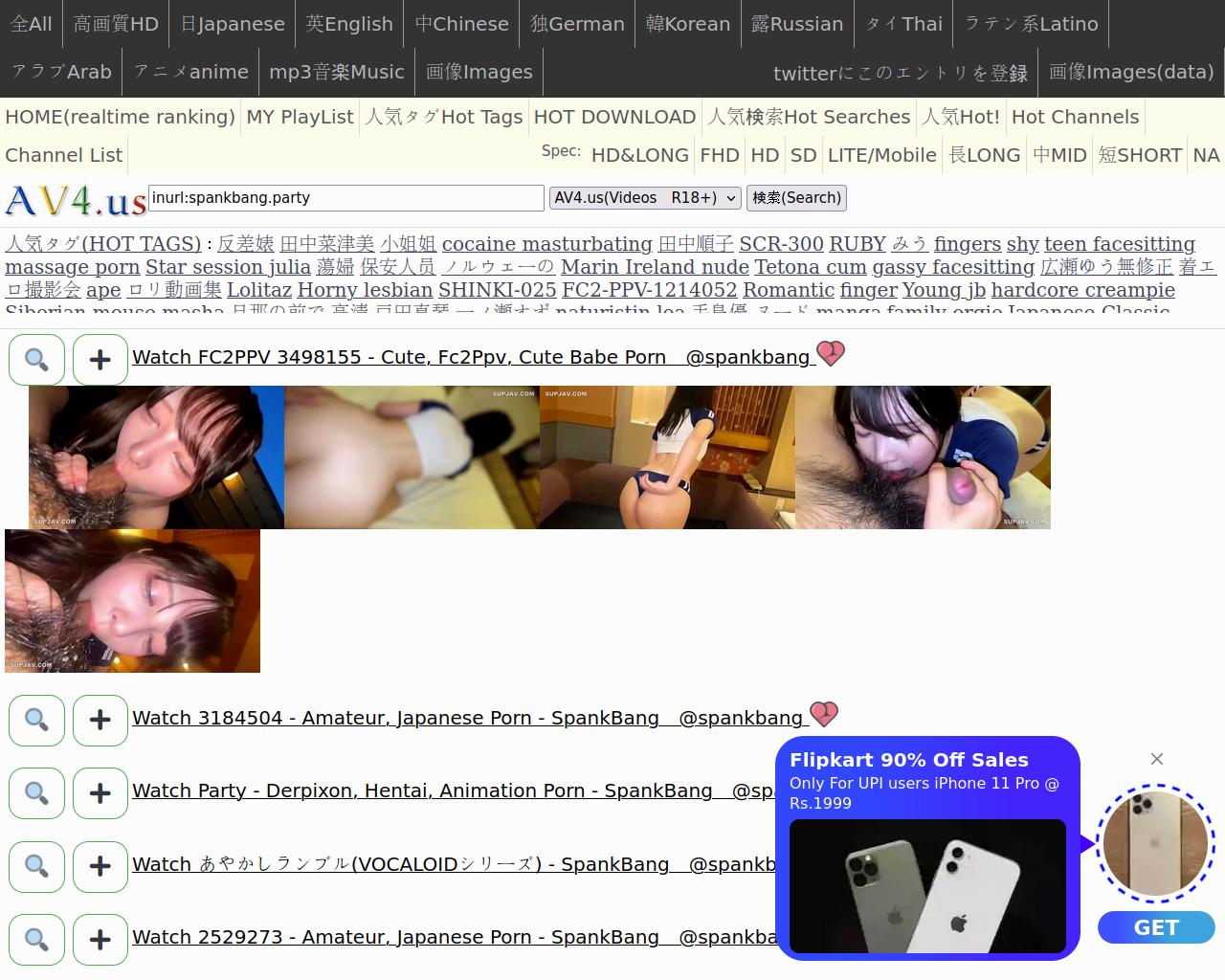
Task: Click the RUBY hot tag
Action: pos(857,244)
